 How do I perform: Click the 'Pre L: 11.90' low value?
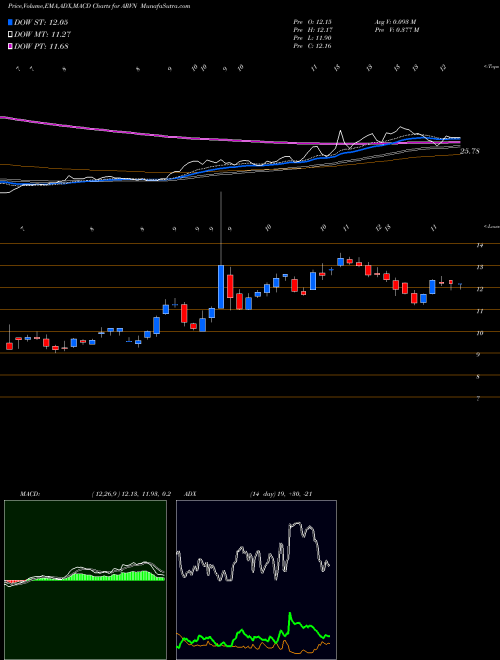(312, 38)
